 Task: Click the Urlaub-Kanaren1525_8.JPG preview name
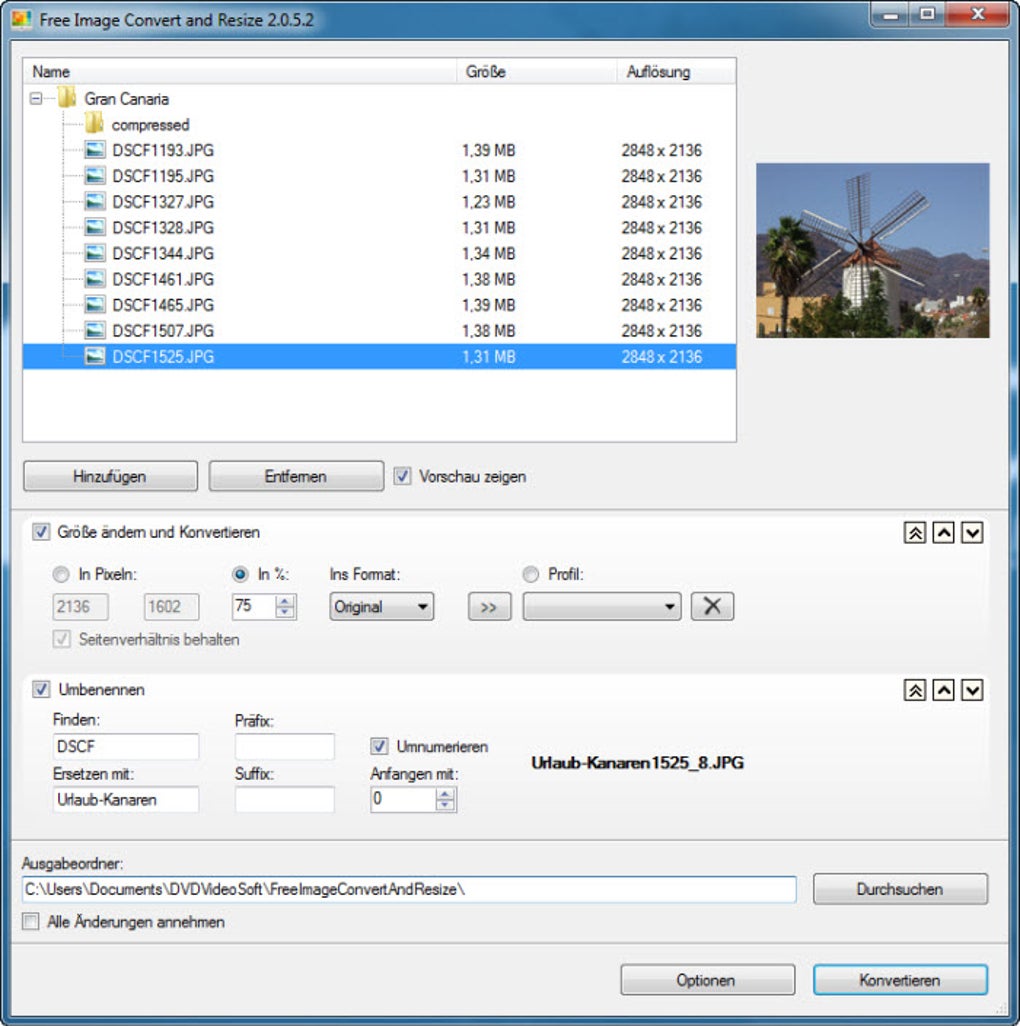[637, 762]
